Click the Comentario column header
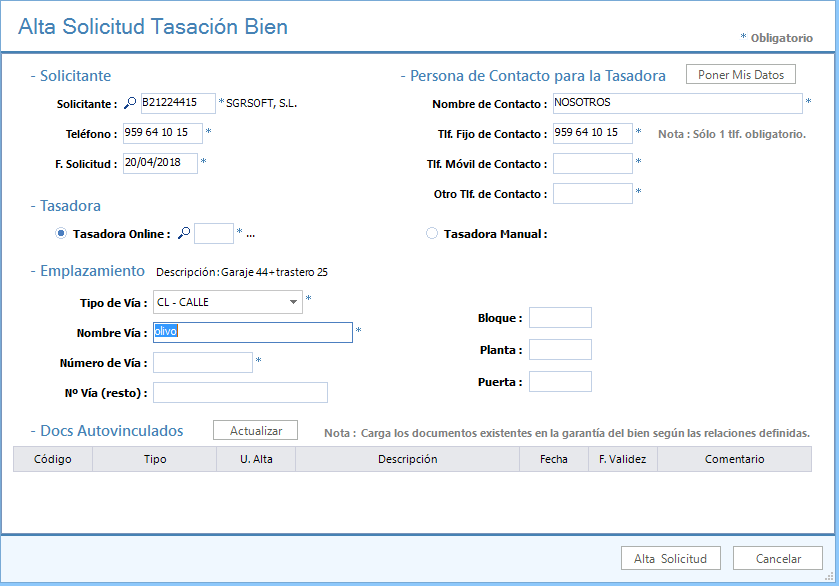This screenshot has height=586, width=839. point(734,459)
